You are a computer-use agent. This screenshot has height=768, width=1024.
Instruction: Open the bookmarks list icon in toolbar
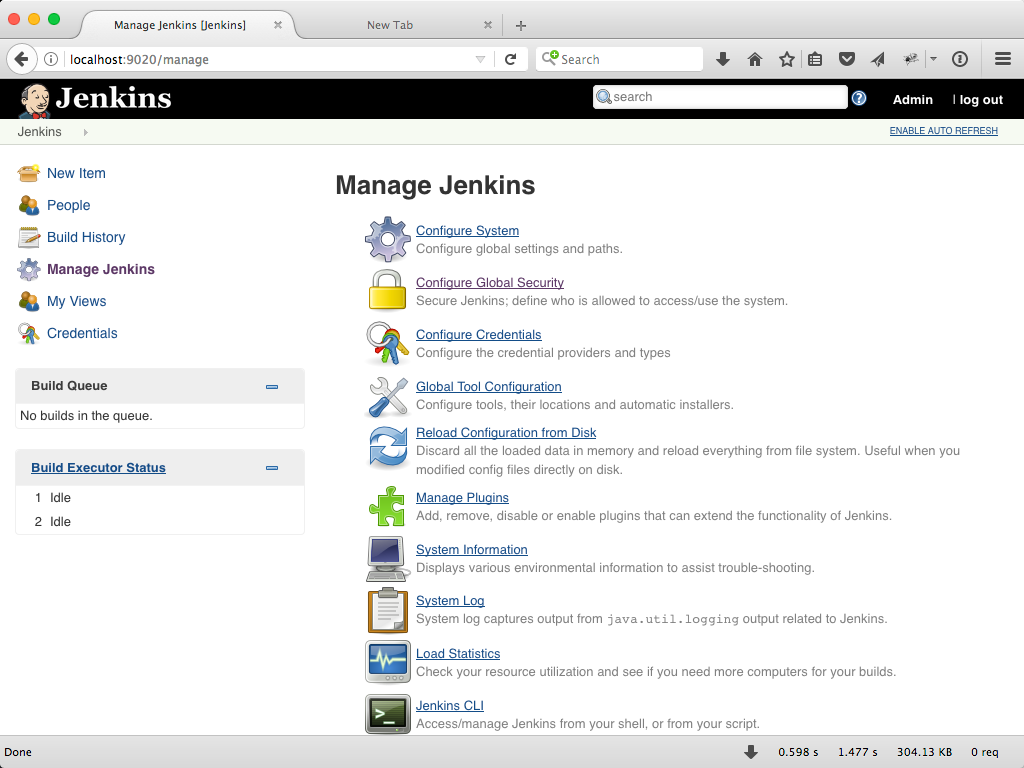tap(815, 59)
